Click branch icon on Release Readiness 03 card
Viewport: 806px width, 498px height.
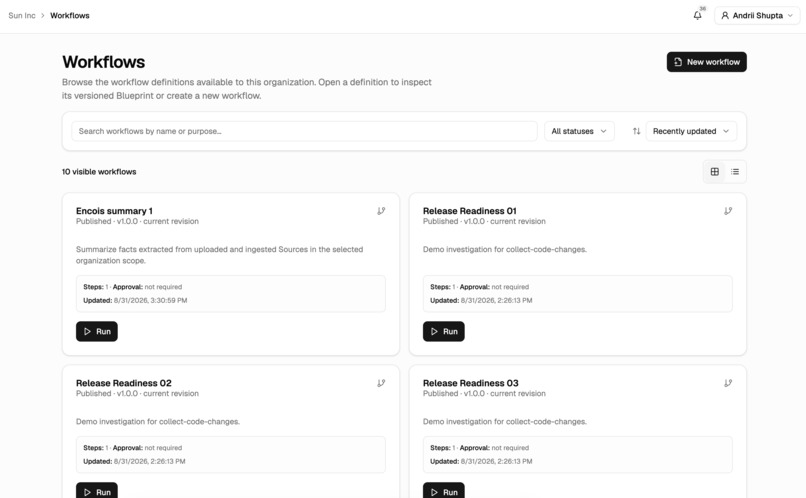[x=728, y=383]
